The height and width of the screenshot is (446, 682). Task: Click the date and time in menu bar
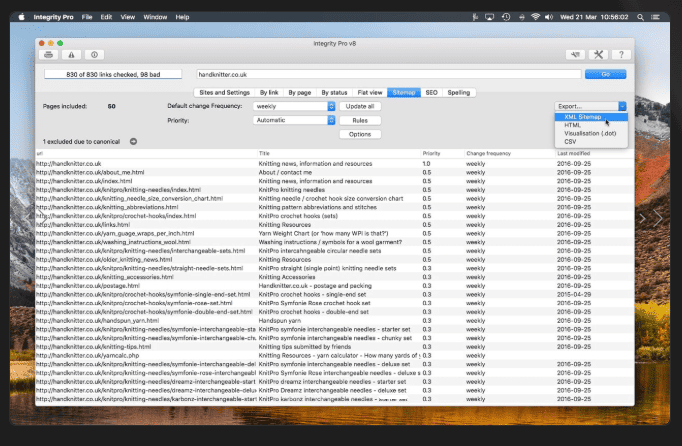(x=594, y=17)
